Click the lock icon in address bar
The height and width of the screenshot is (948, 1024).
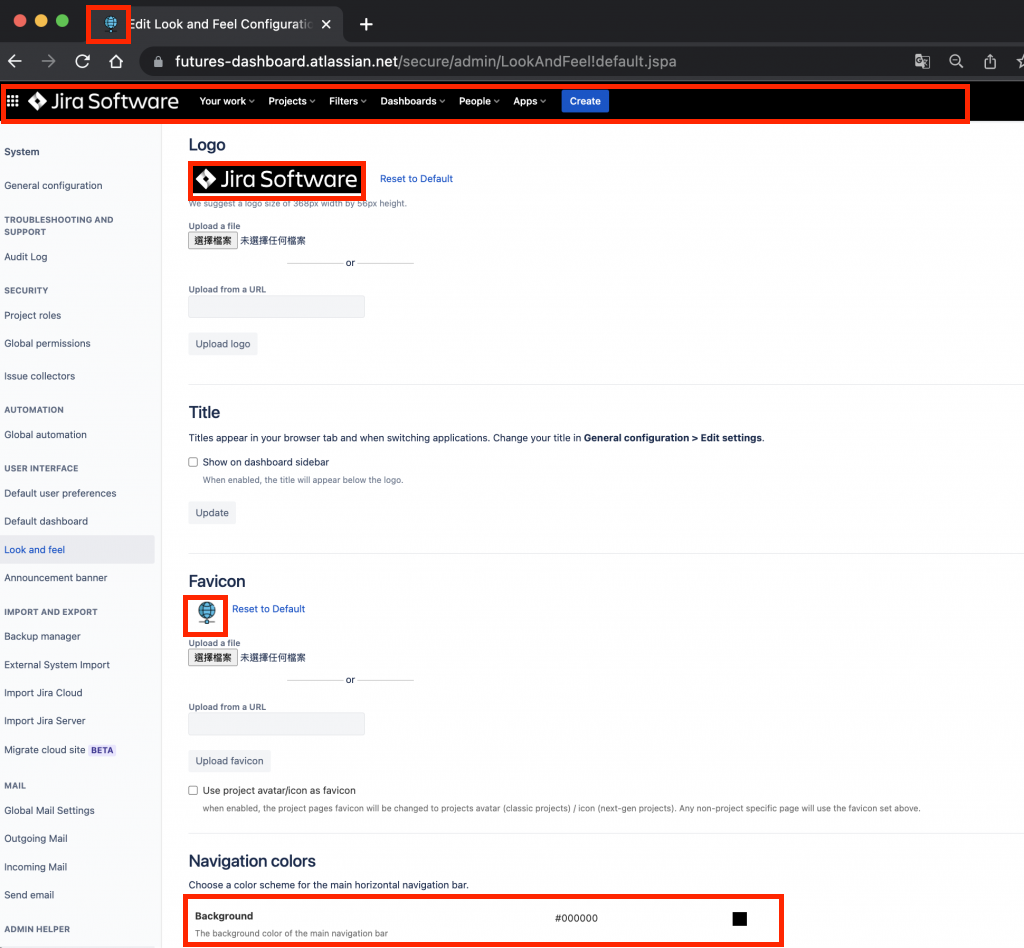(158, 62)
